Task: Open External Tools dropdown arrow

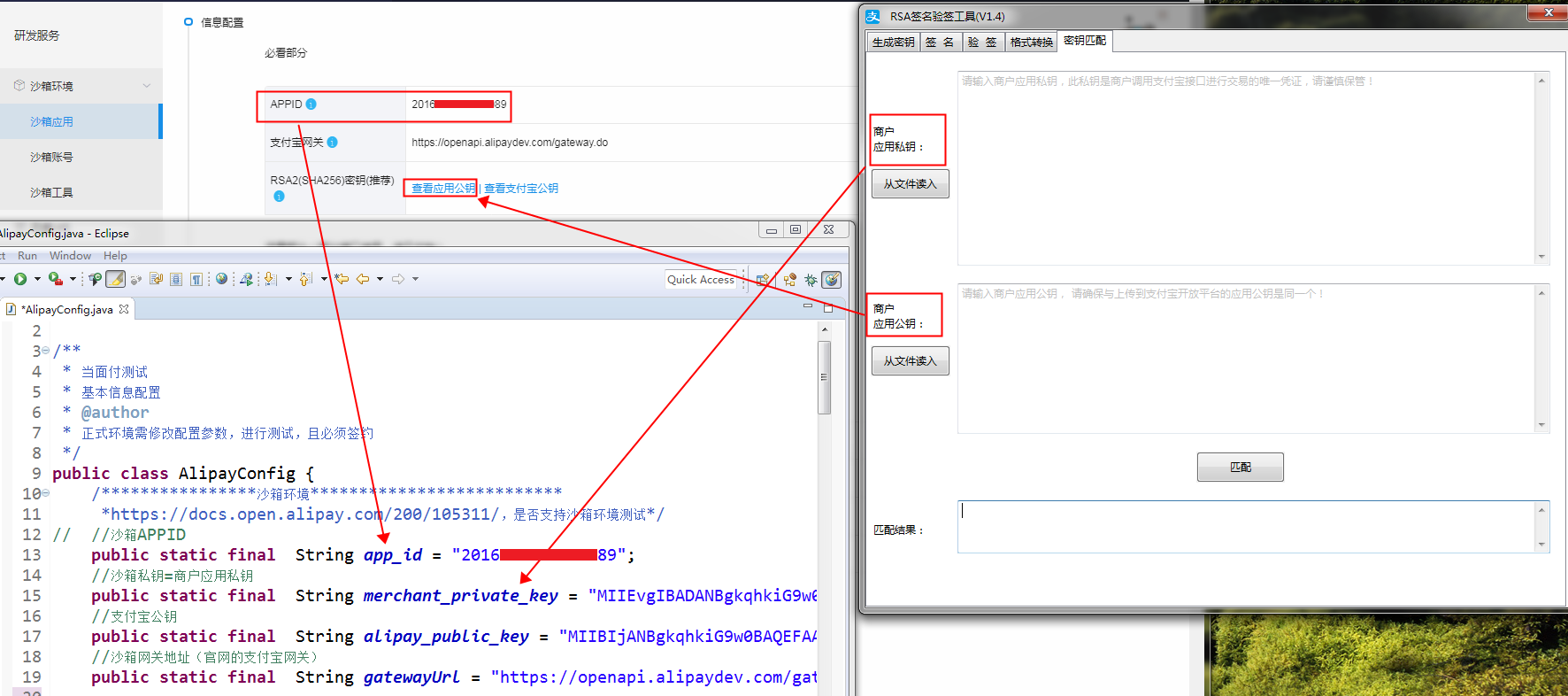Action: pyautogui.click(x=73, y=279)
